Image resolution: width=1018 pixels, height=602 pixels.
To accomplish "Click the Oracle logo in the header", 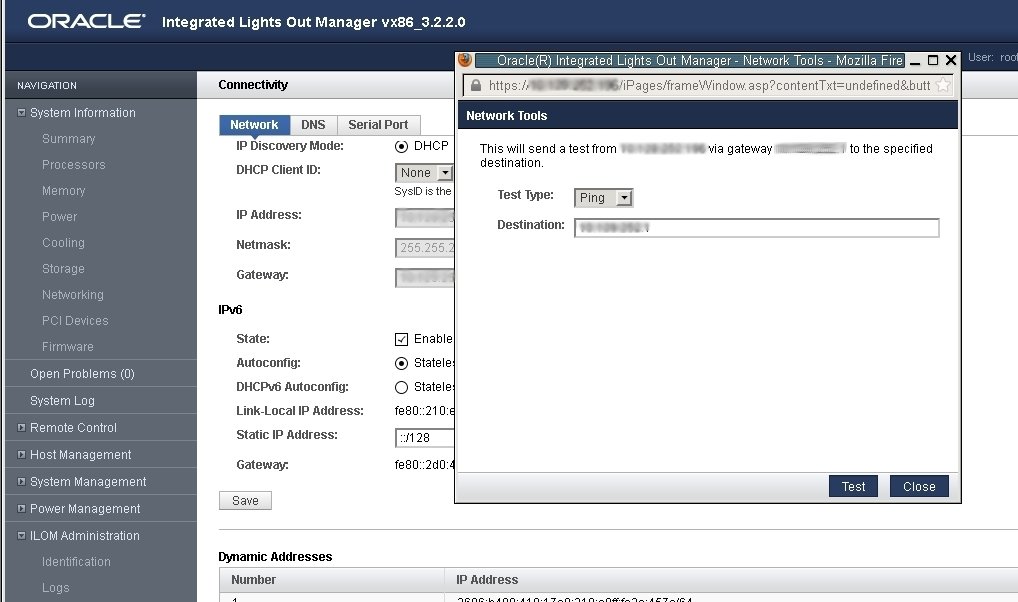I will (85, 20).
